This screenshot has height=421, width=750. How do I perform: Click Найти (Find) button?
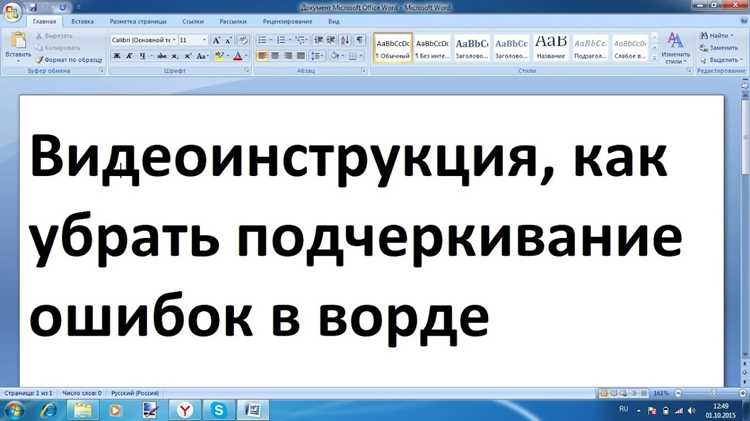[716, 35]
